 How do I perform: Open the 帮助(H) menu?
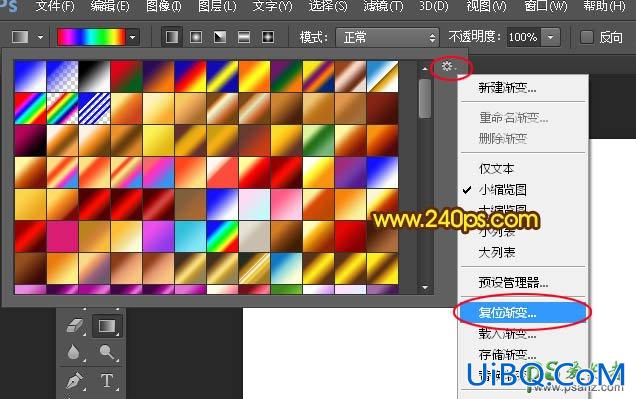(604, 6)
